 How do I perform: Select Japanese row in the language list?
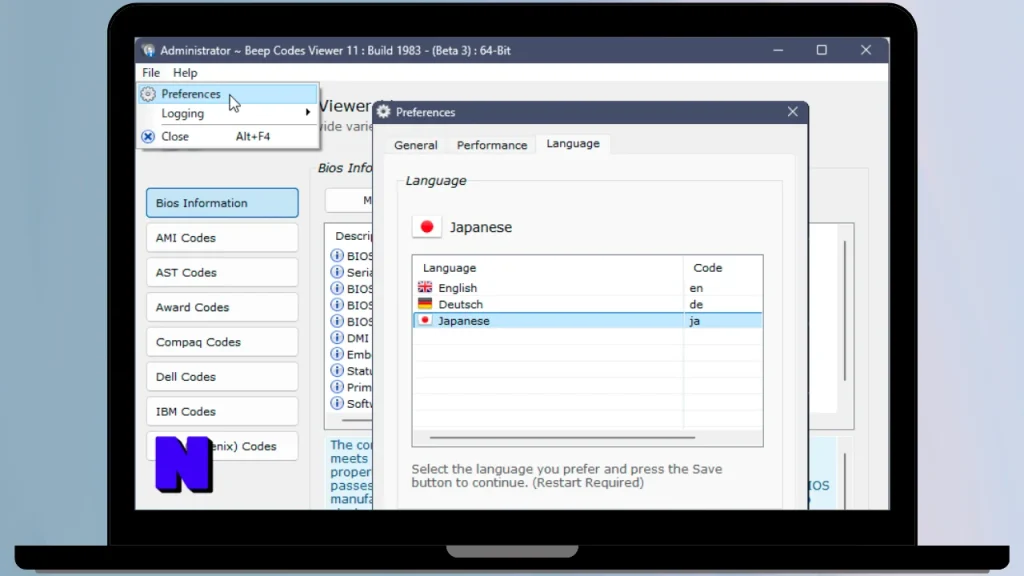pos(587,321)
